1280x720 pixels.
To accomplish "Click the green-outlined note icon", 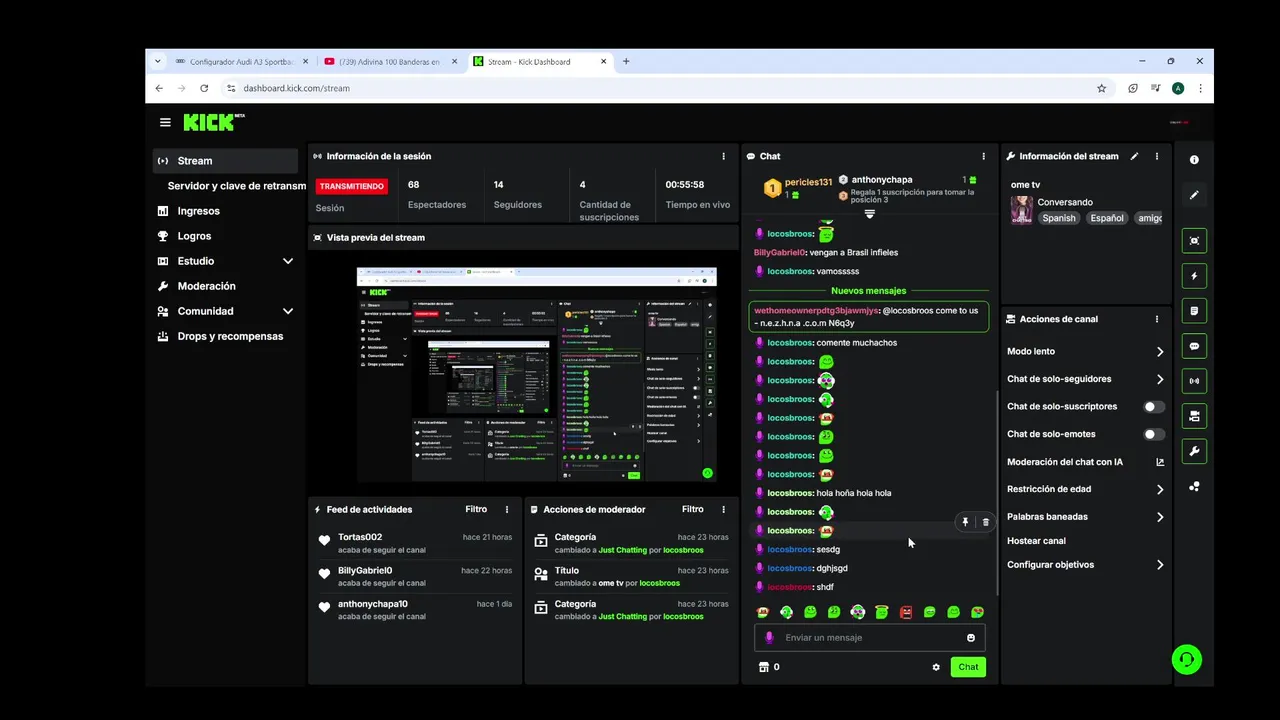I will tap(1194, 311).
